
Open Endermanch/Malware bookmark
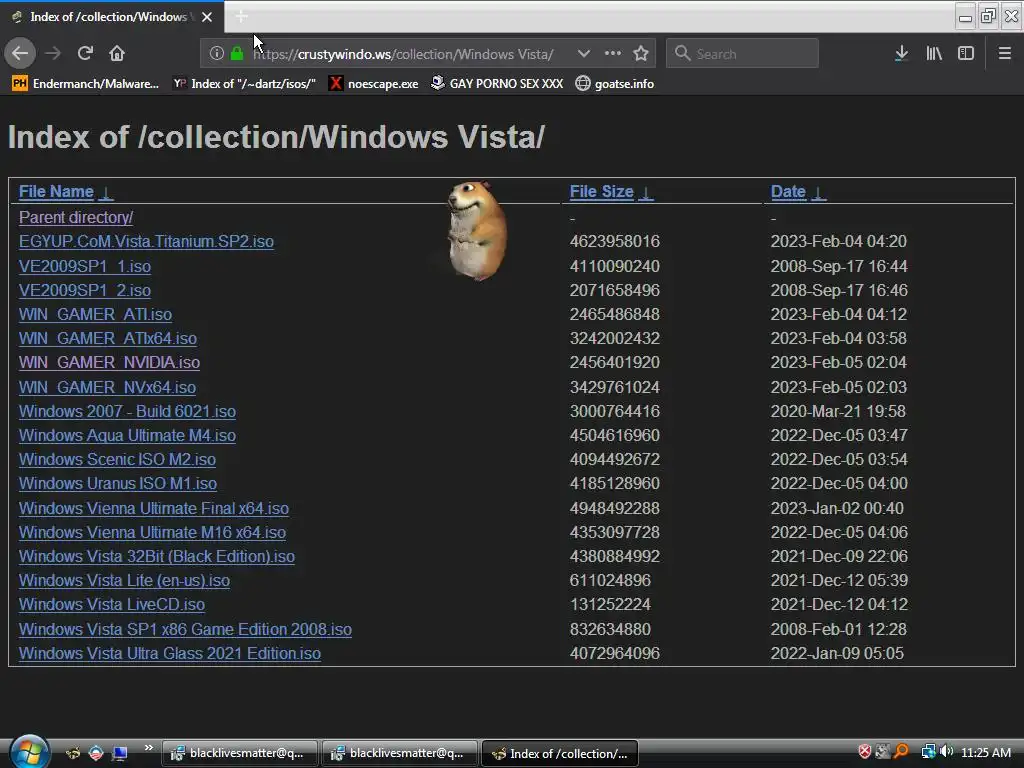86,84
